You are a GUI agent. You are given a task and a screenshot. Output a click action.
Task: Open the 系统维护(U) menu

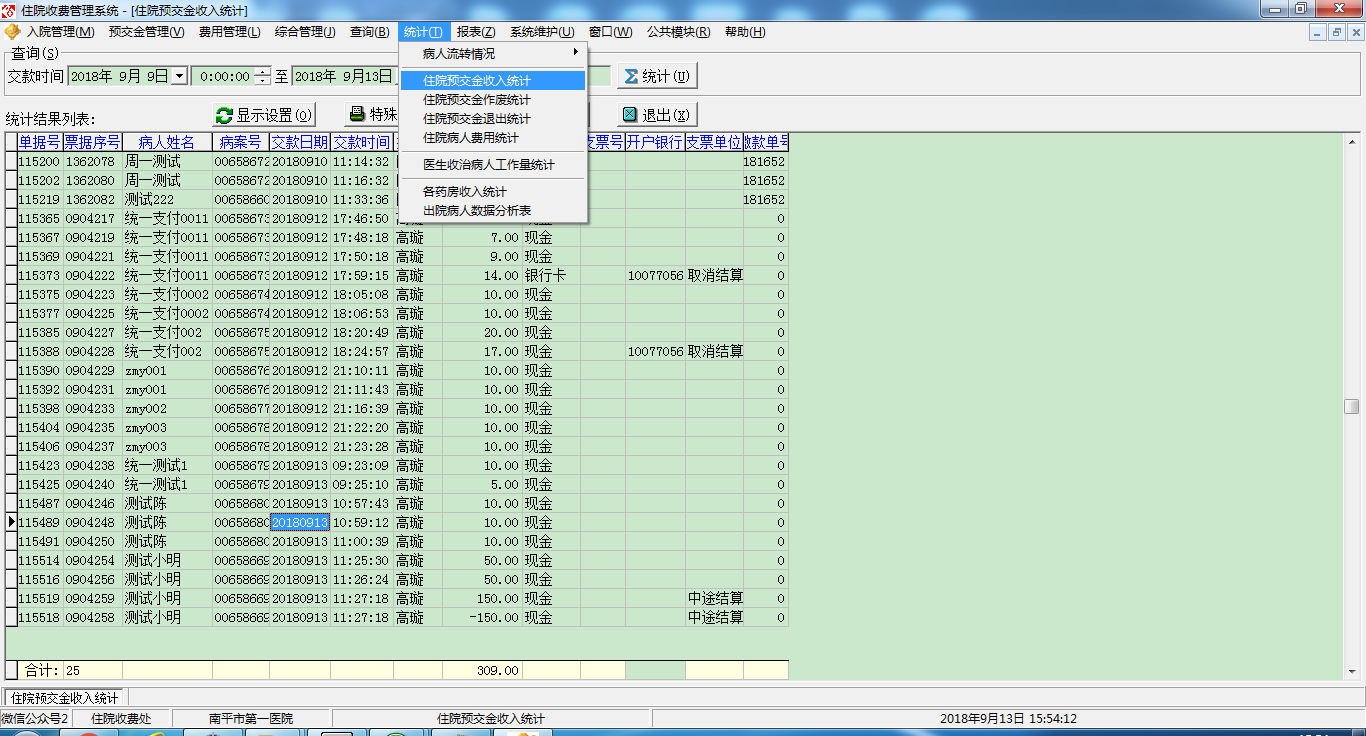[x=542, y=32]
